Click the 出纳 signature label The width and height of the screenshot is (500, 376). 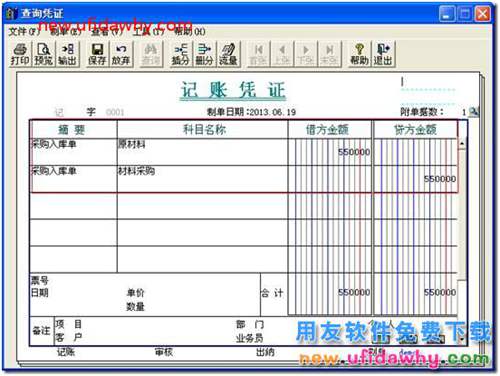tap(265, 352)
